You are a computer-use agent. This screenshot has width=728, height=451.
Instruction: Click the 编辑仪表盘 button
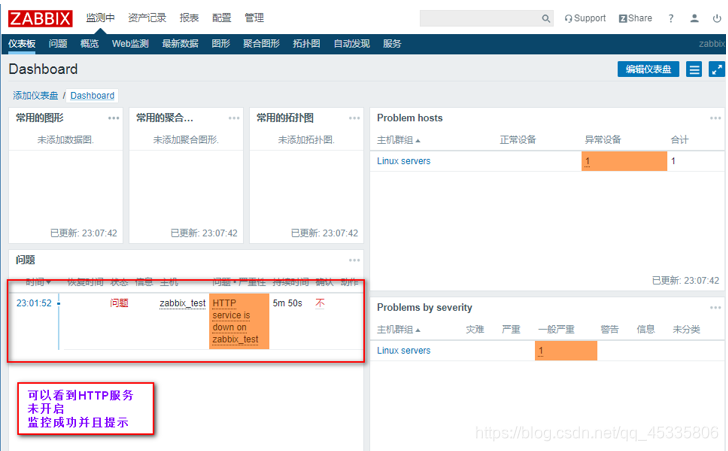(x=648, y=69)
